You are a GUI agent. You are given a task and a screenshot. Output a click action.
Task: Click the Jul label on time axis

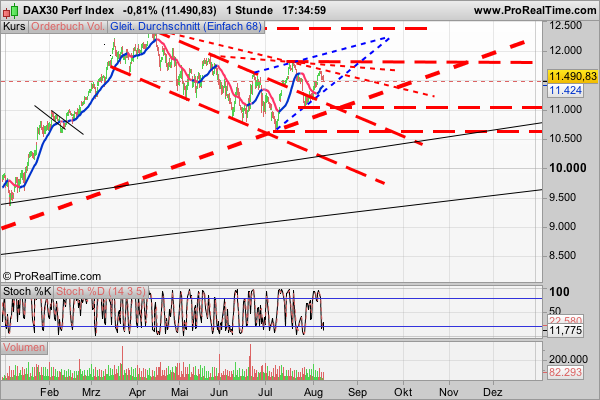265,392
